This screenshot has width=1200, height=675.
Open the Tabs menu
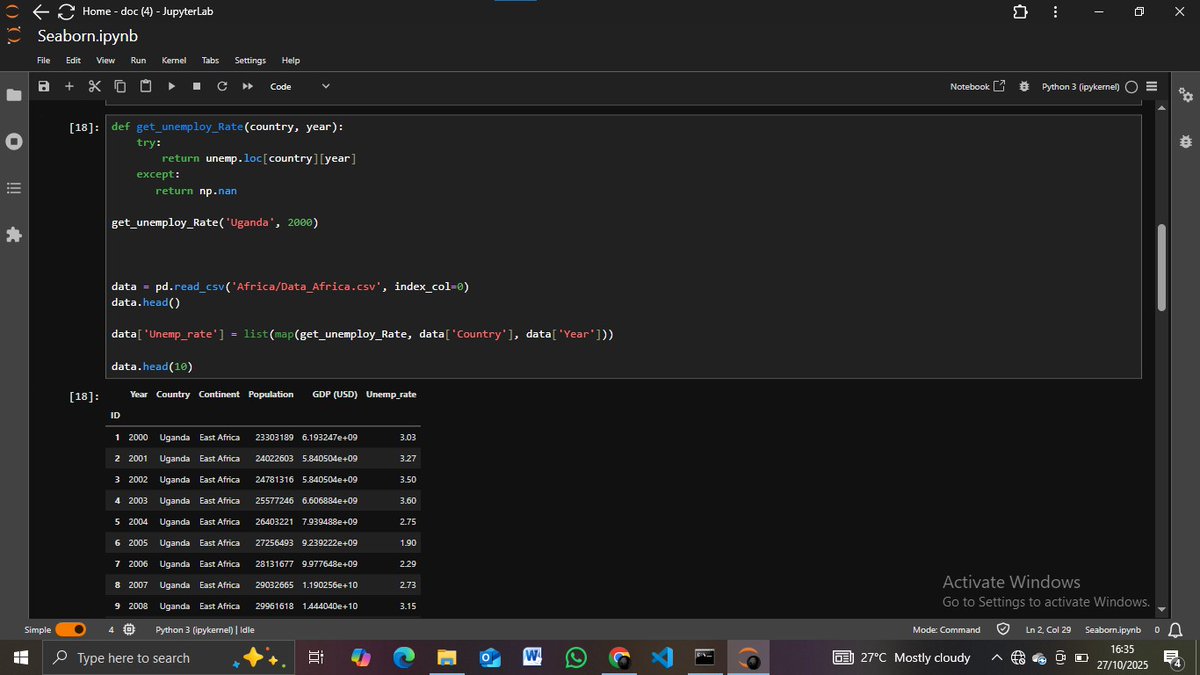click(210, 61)
